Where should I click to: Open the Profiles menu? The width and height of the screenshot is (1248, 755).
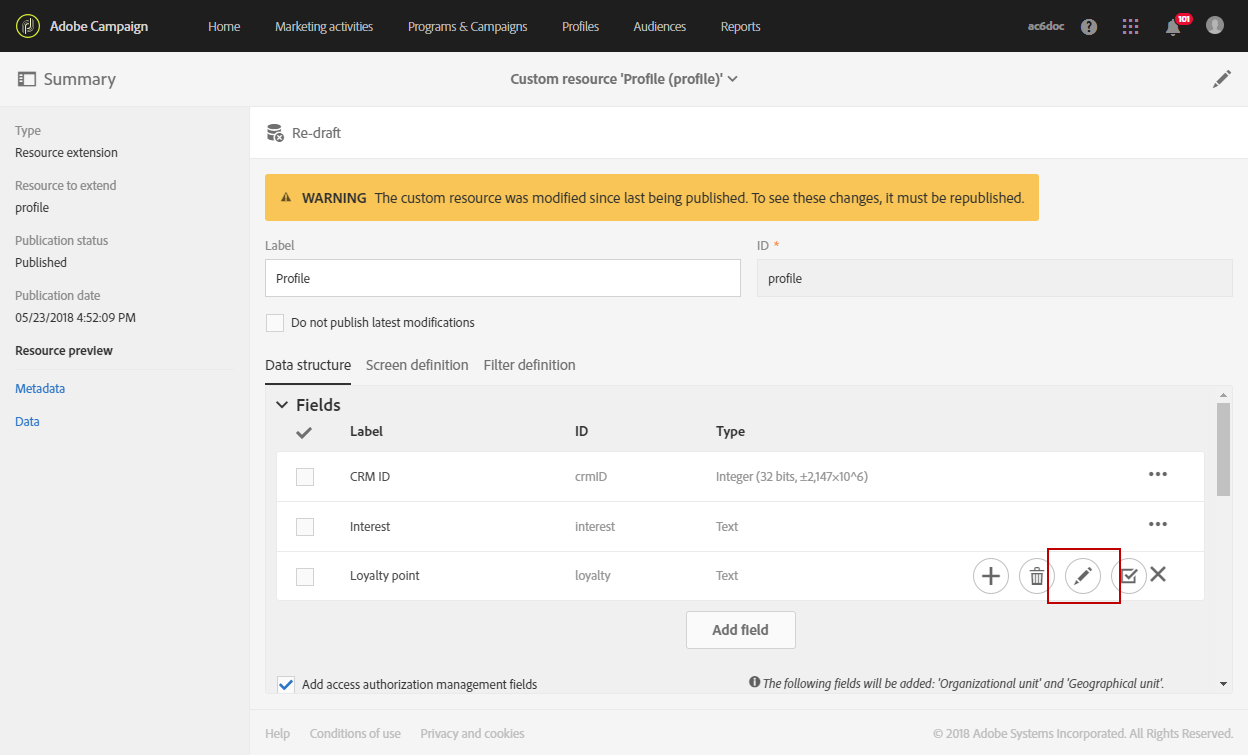tap(580, 27)
